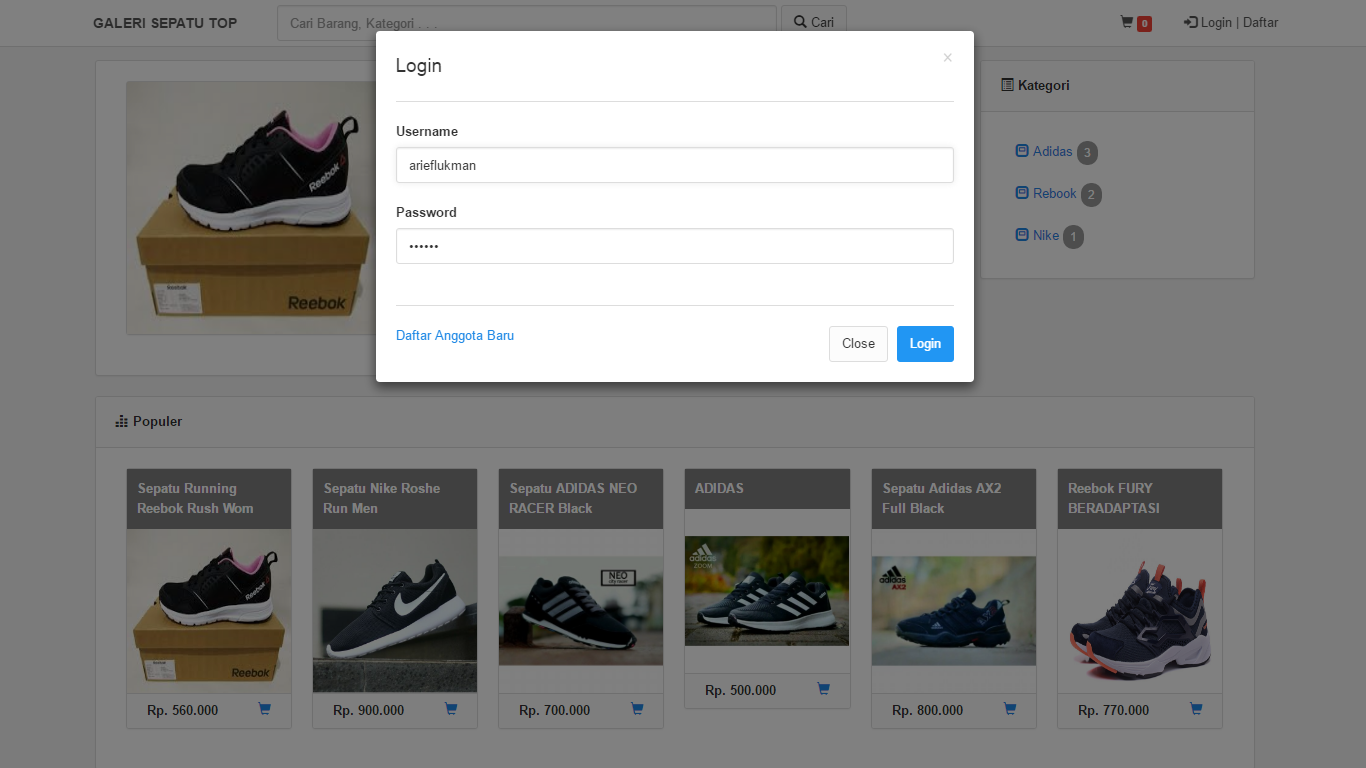Add Rp. 500.000 ADIDAS shoe to cart
The height and width of the screenshot is (768, 1366).
(x=823, y=689)
